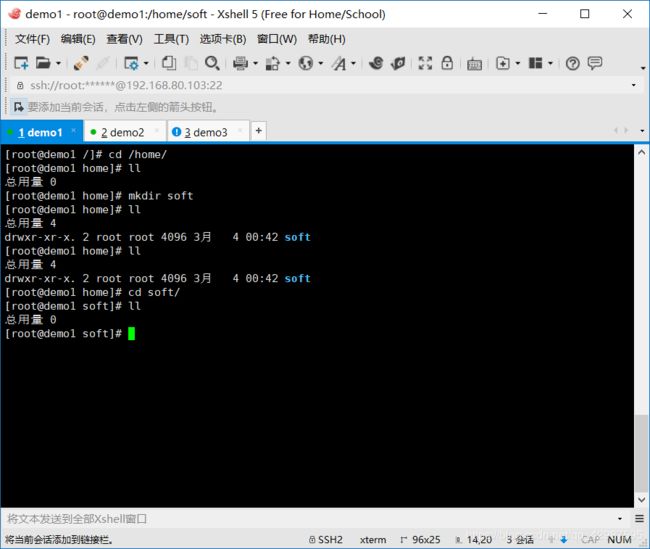Click the layout arrangement icon
Image resolution: width=650 pixels, height=549 pixels.
tap(535, 63)
